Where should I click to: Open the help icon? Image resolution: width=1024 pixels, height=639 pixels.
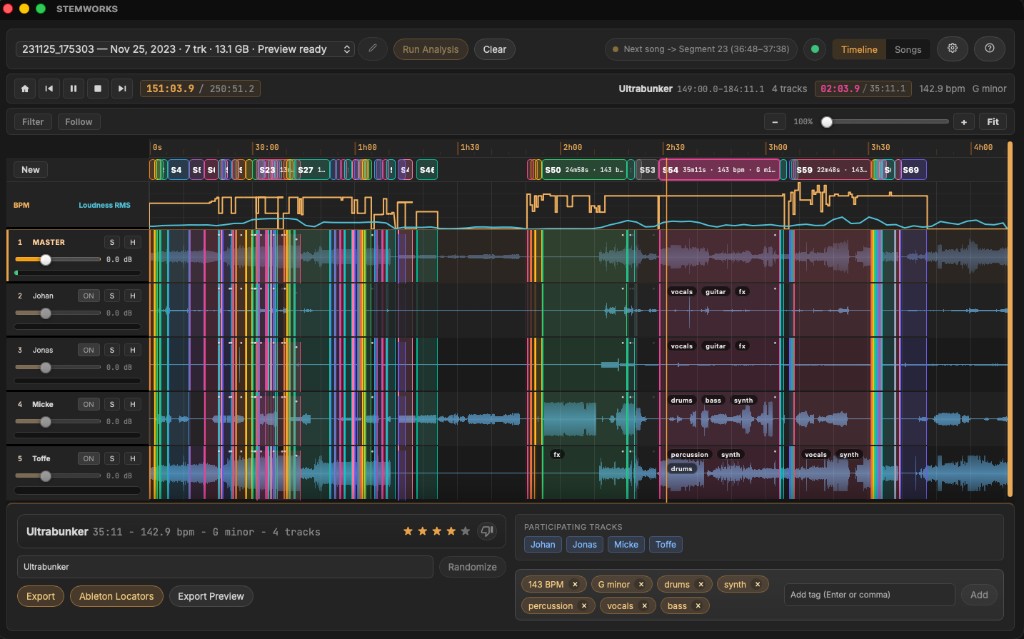989,48
